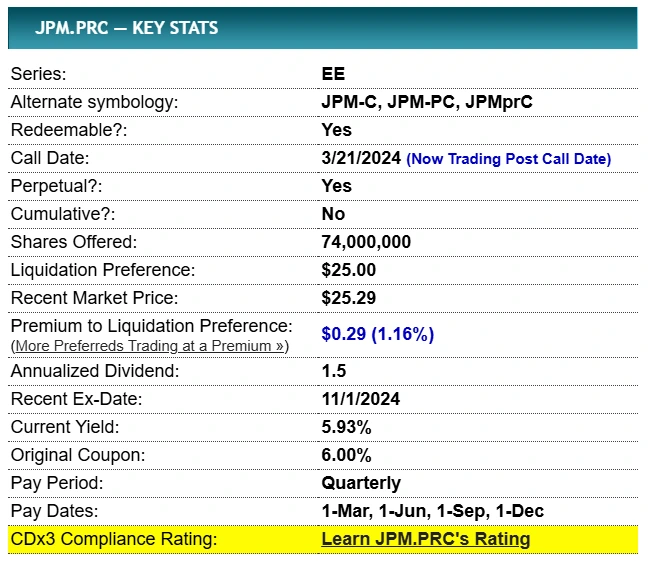Click the 'CDx3 Compliance Rating:' label
This screenshot has width=655, height=565.
114,539
